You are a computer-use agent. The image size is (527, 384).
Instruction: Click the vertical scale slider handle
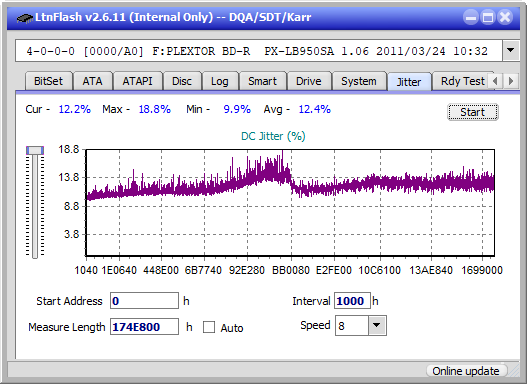pos(35,150)
